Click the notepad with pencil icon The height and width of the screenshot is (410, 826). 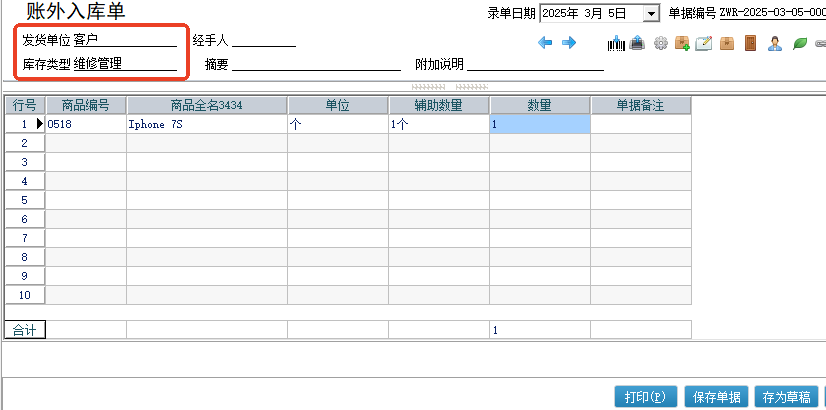pos(704,43)
